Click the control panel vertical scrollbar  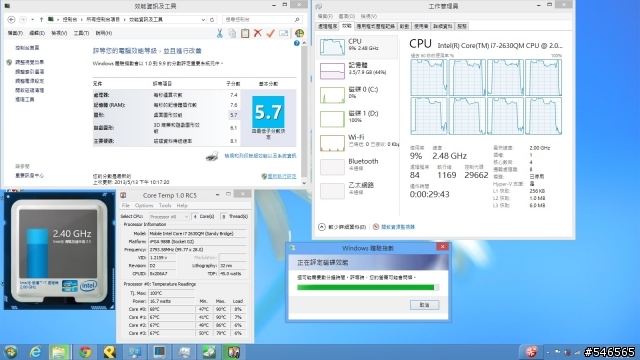[304, 113]
